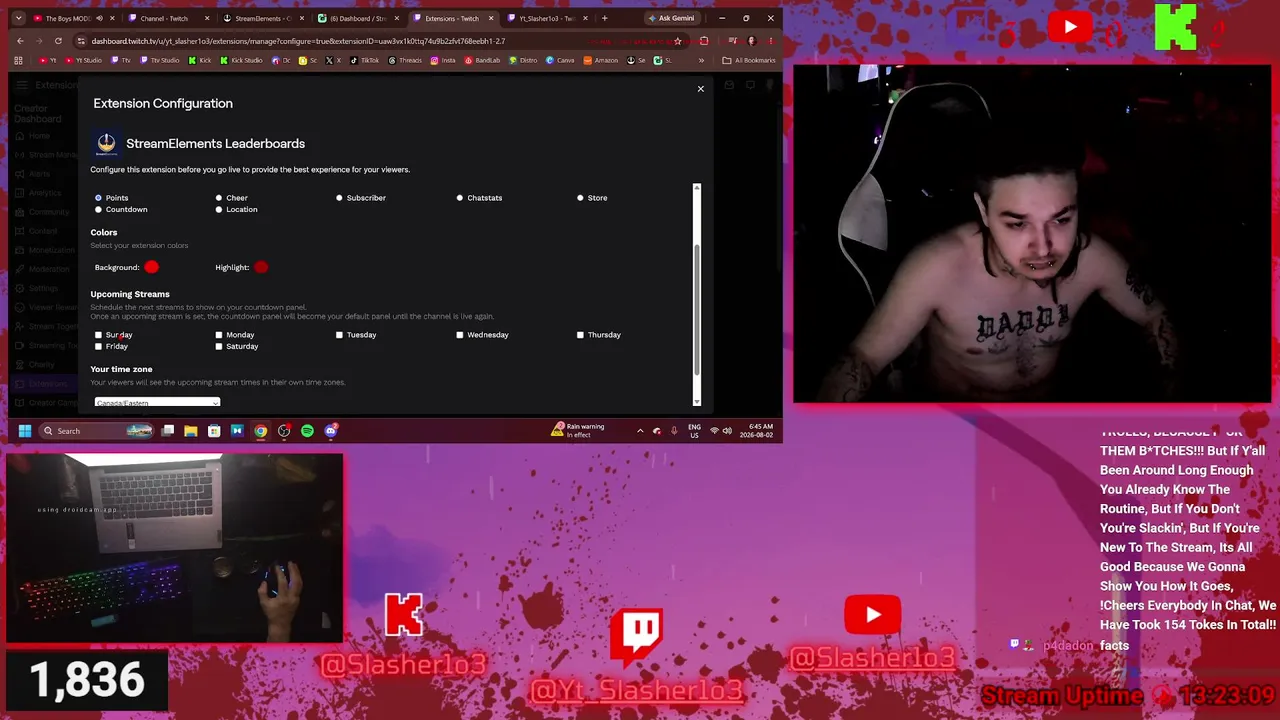The width and height of the screenshot is (1280, 720).
Task: Open the Threads bookmark
Action: click(x=405, y=60)
